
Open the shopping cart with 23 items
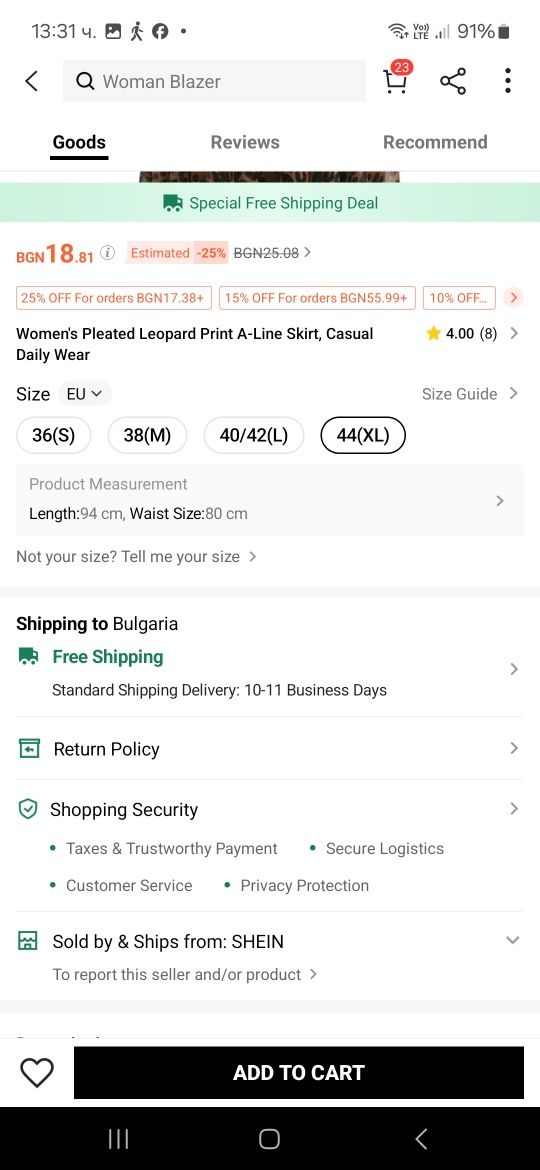tap(397, 78)
